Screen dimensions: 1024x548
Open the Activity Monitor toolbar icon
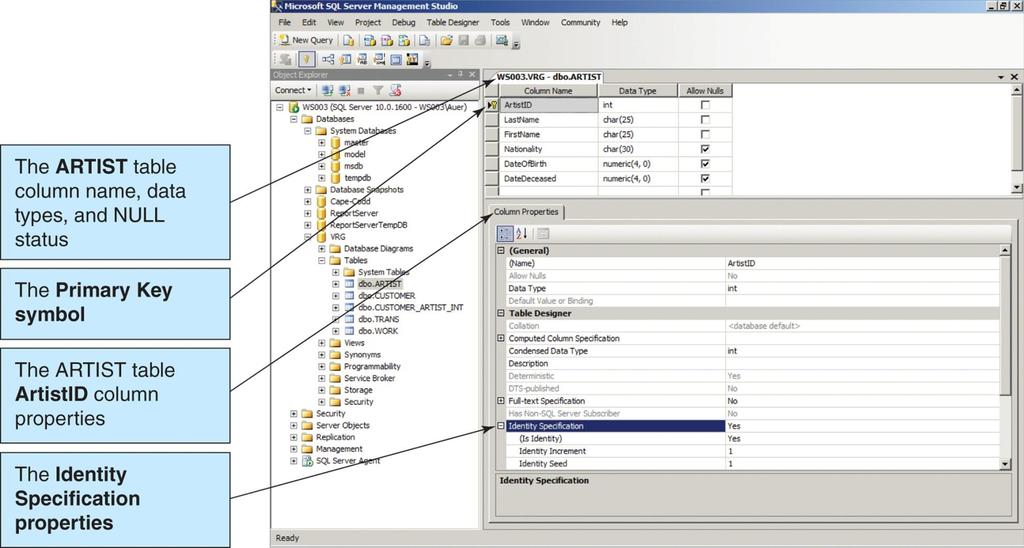click(502, 40)
